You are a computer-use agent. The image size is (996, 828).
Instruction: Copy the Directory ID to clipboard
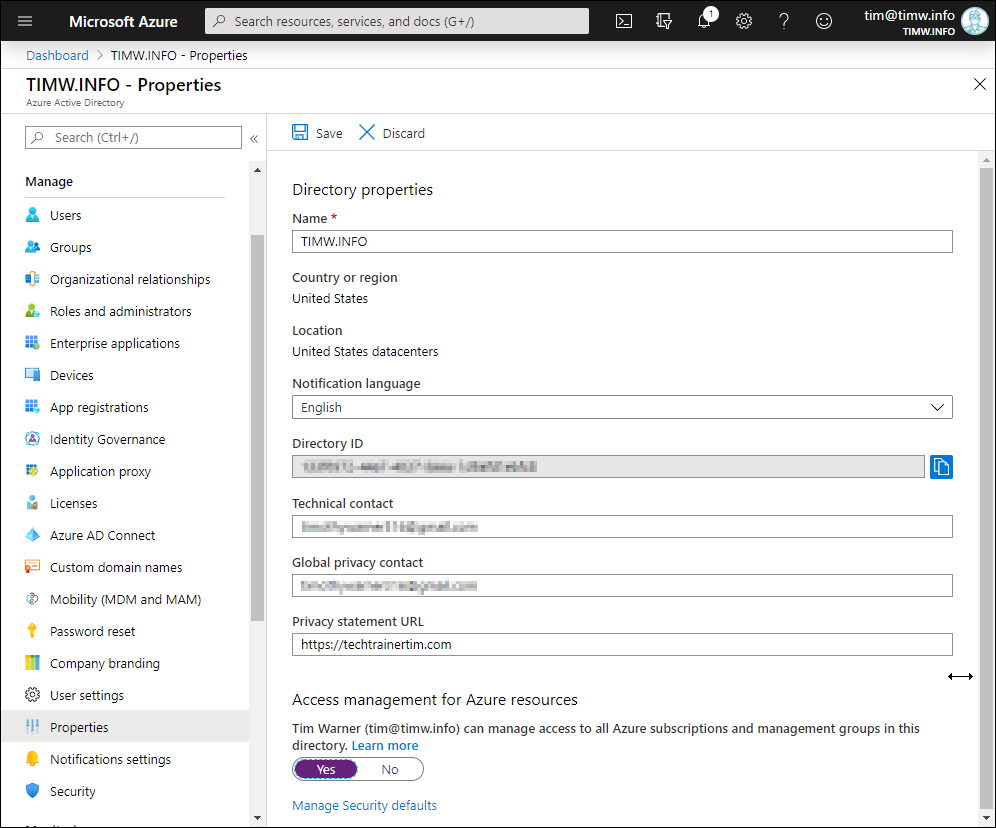pos(941,466)
